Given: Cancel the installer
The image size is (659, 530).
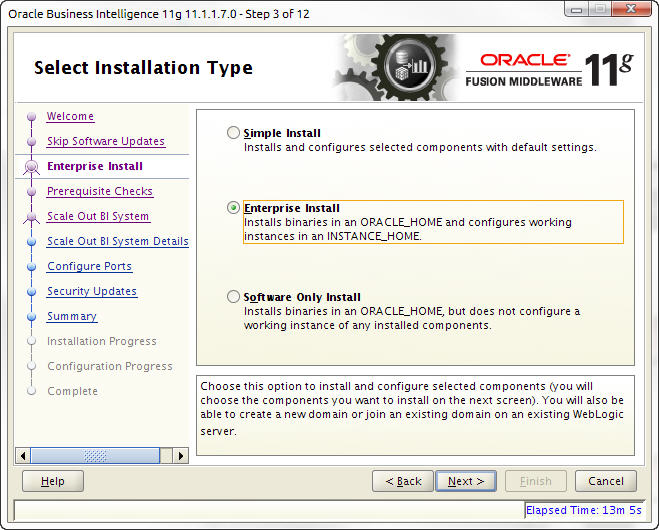Looking at the screenshot, I should click(x=606, y=481).
